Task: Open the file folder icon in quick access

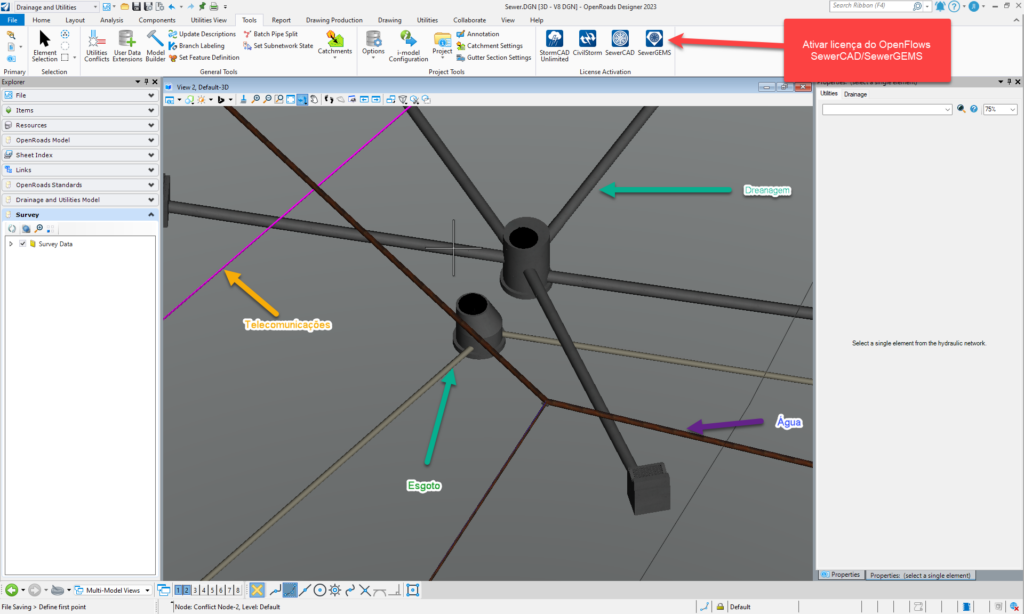Action: [x=124, y=7]
